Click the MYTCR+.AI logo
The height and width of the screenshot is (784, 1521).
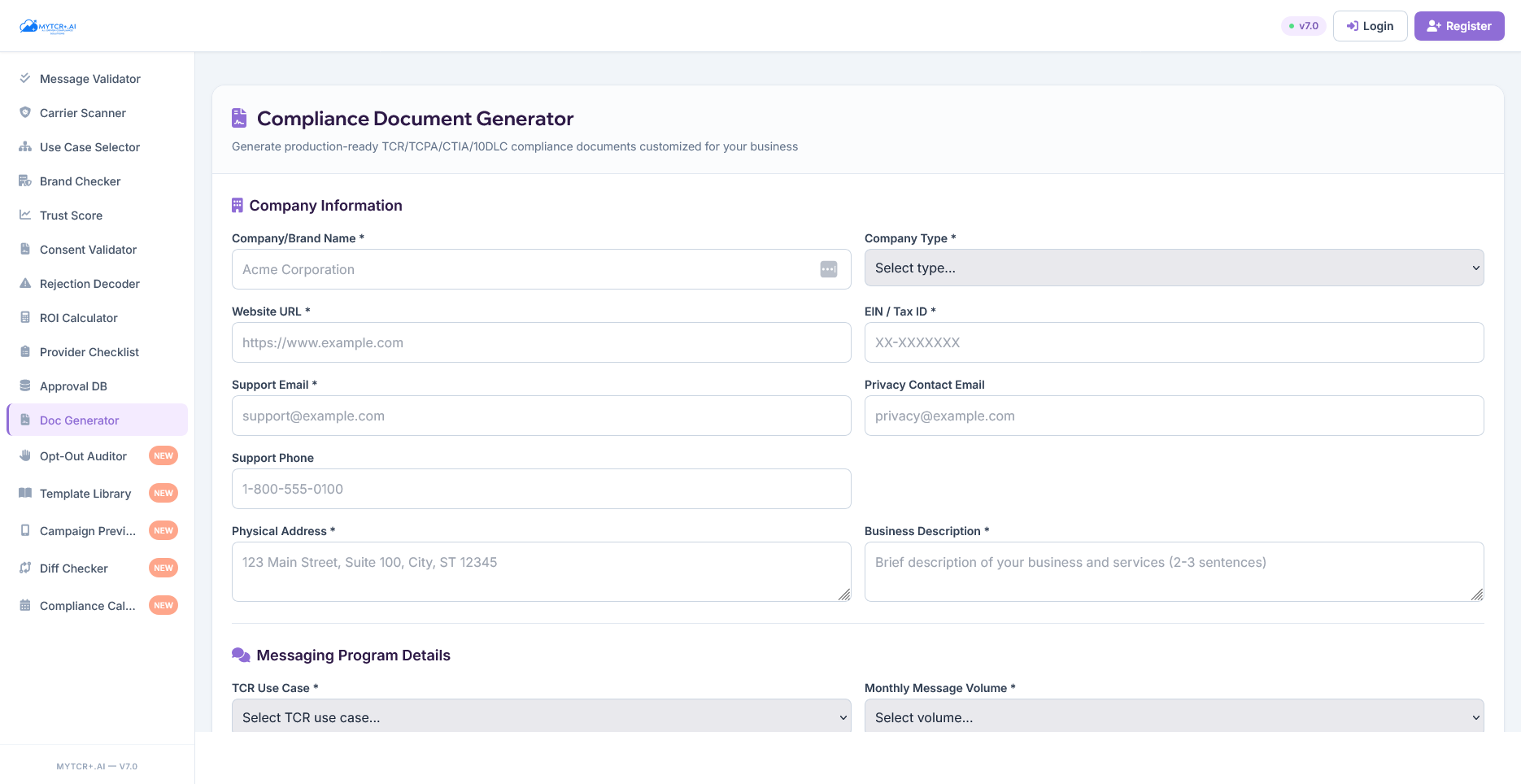point(48,27)
